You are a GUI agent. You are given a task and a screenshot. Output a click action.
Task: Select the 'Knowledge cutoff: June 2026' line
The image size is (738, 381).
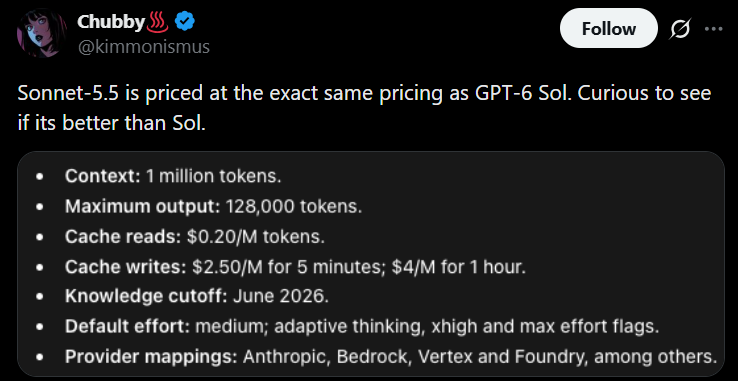click(197, 297)
